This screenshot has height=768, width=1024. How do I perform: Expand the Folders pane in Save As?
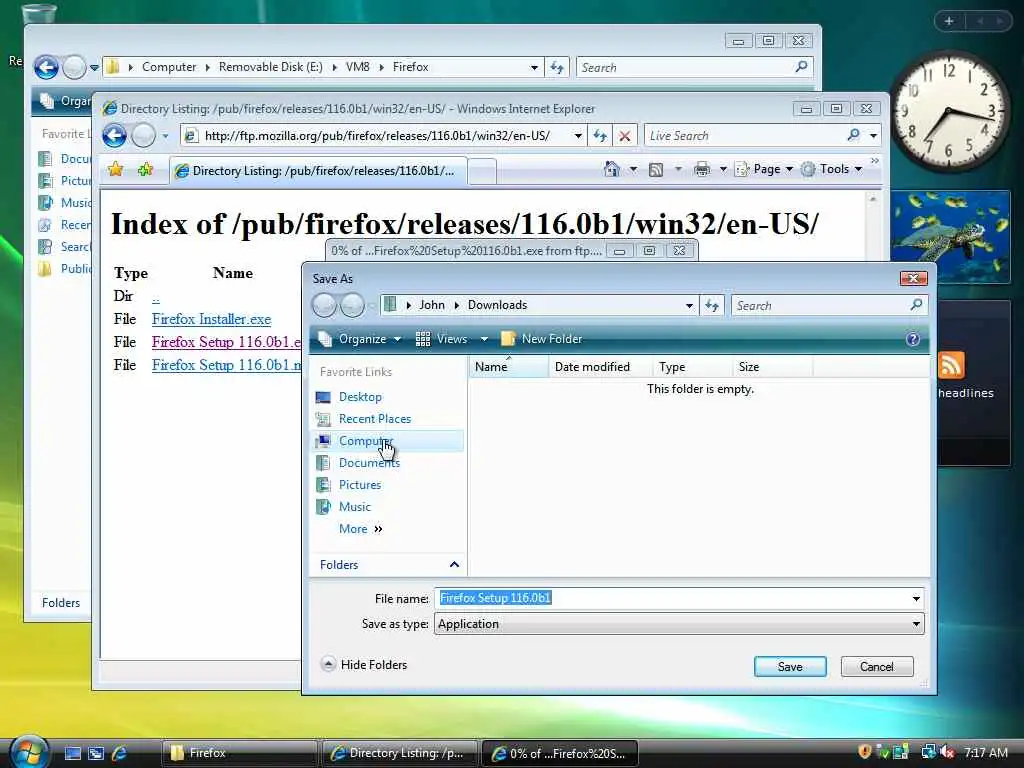click(x=454, y=564)
